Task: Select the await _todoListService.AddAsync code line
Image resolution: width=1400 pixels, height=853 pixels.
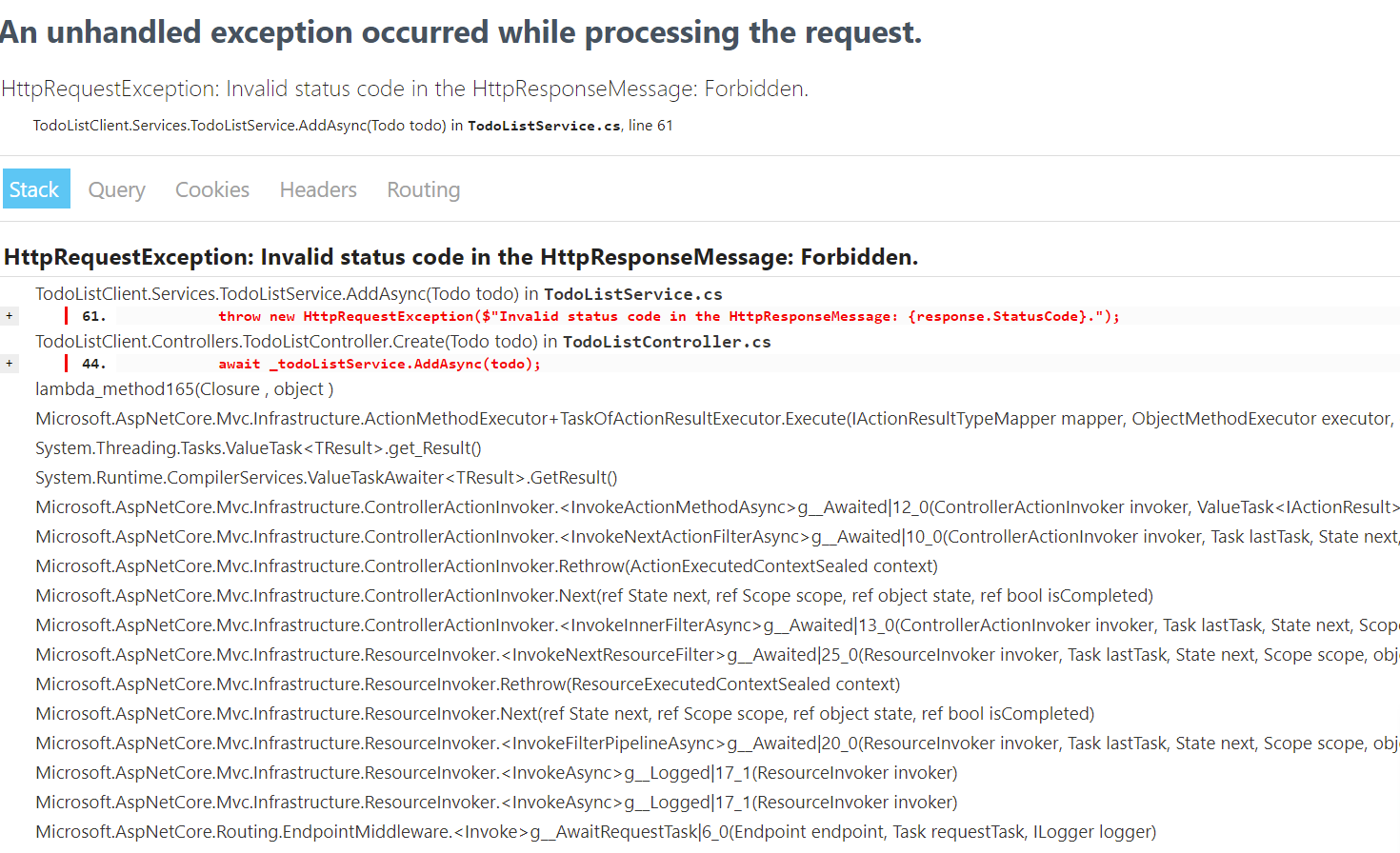Action: coord(381,363)
